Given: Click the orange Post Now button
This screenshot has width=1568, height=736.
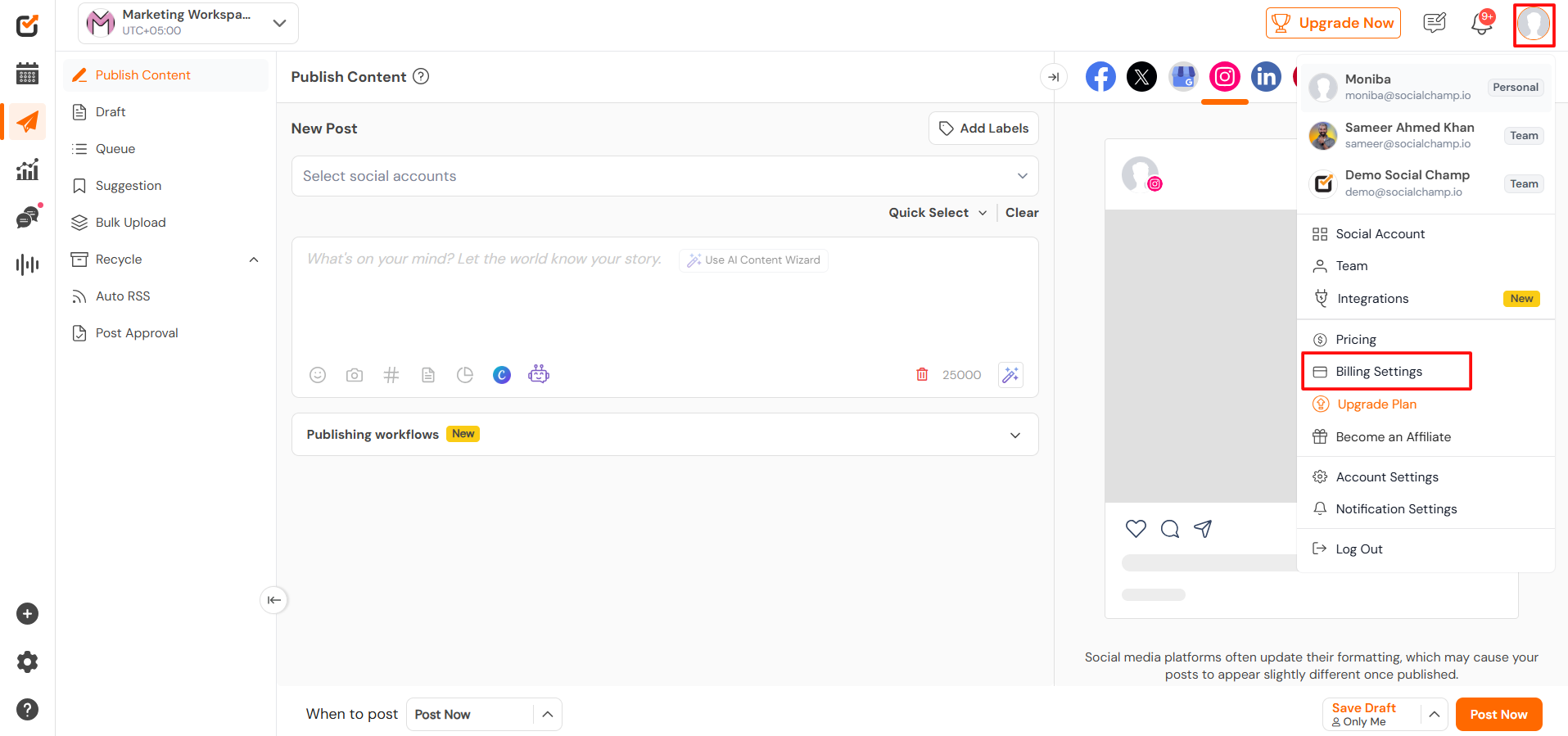Looking at the screenshot, I should 1498,715.
